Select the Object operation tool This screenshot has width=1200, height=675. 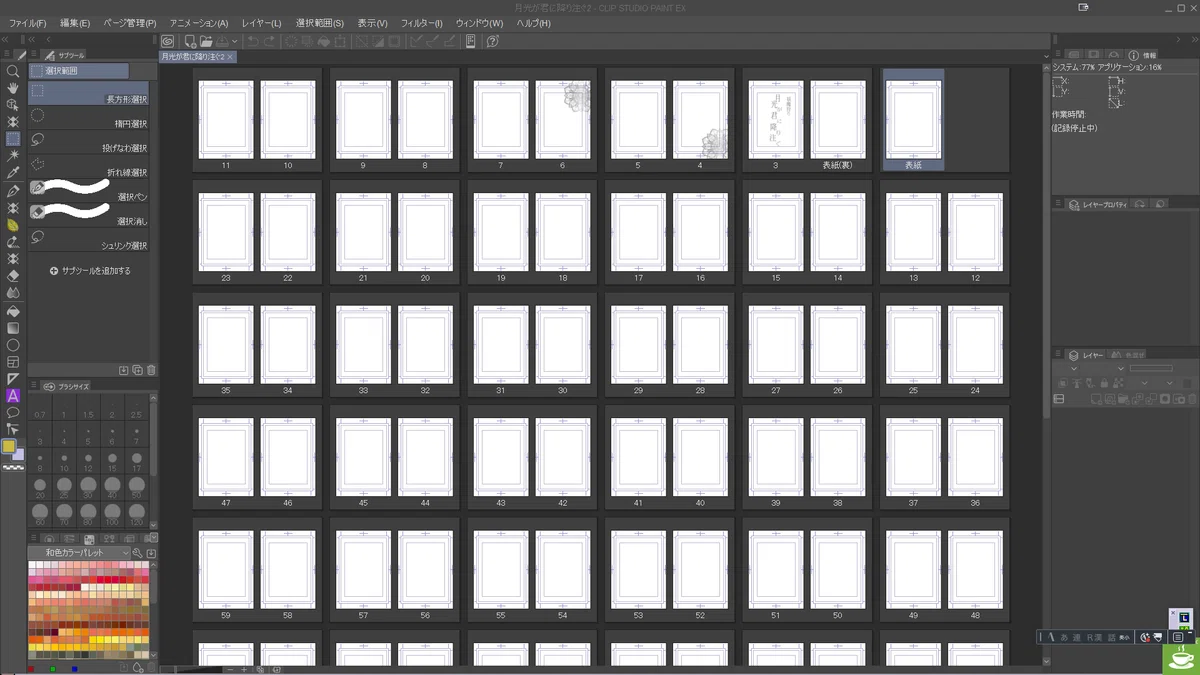pyautogui.click(x=13, y=105)
